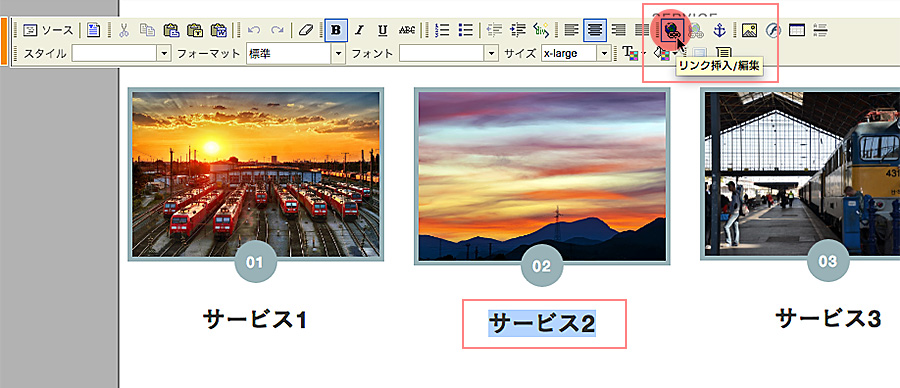Click the サービス3 heading text
The image size is (900, 388).
(x=828, y=318)
